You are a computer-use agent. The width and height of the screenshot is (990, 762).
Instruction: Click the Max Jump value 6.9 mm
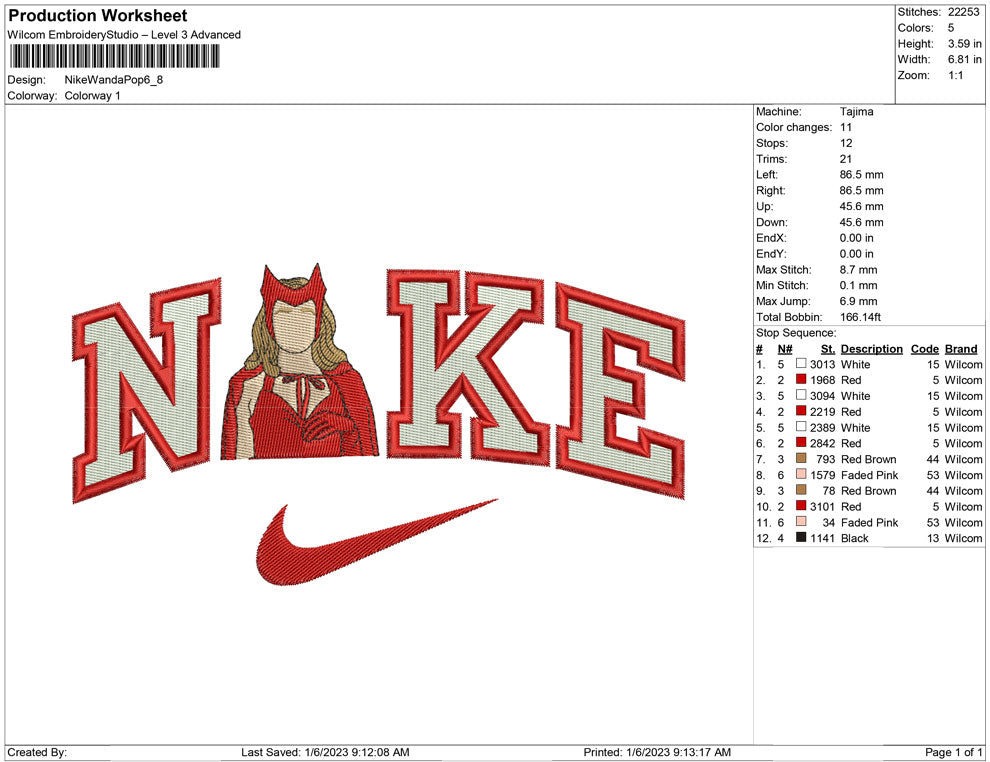click(x=859, y=301)
